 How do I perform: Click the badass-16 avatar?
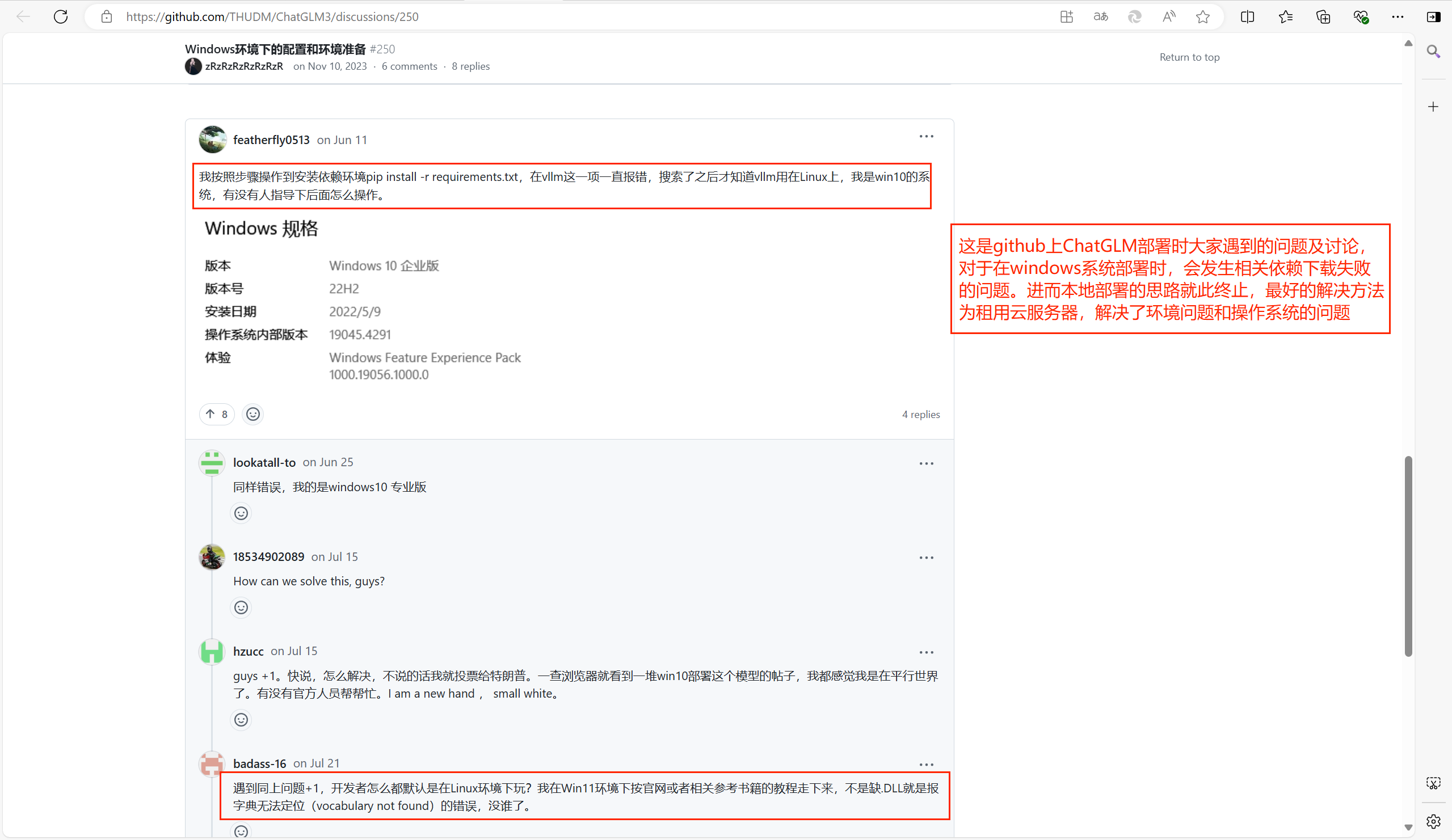click(x=212, y=764)
